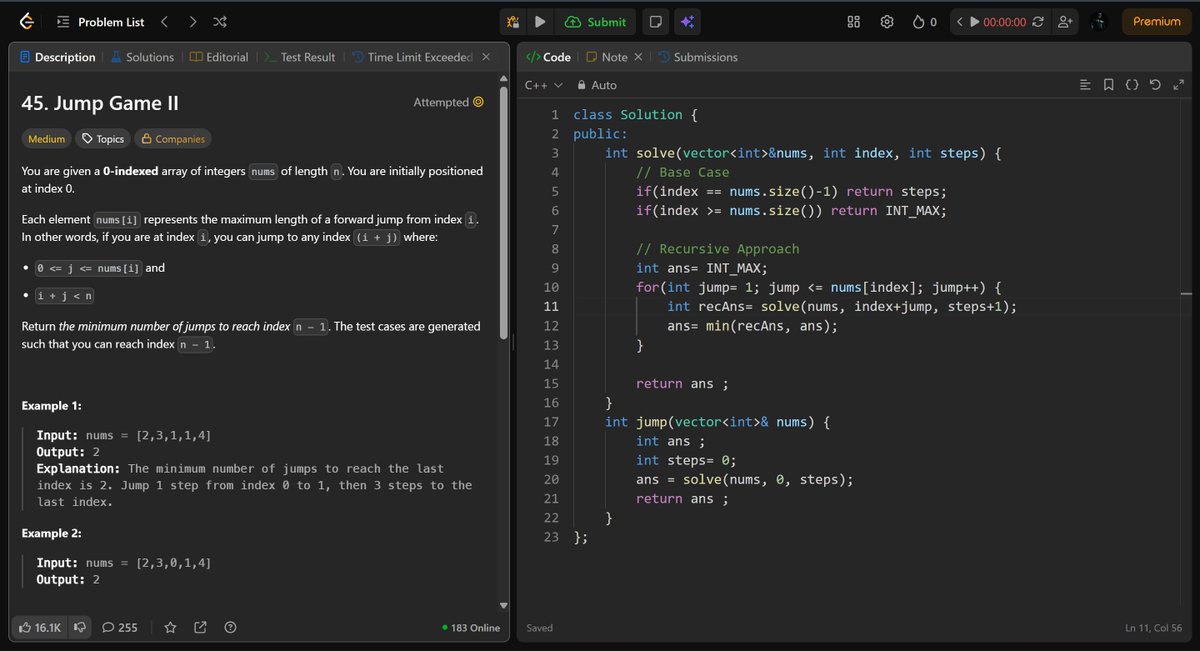1200x651 pixels.
Task: Click the Attempted status icon
Action: (478, 102)
